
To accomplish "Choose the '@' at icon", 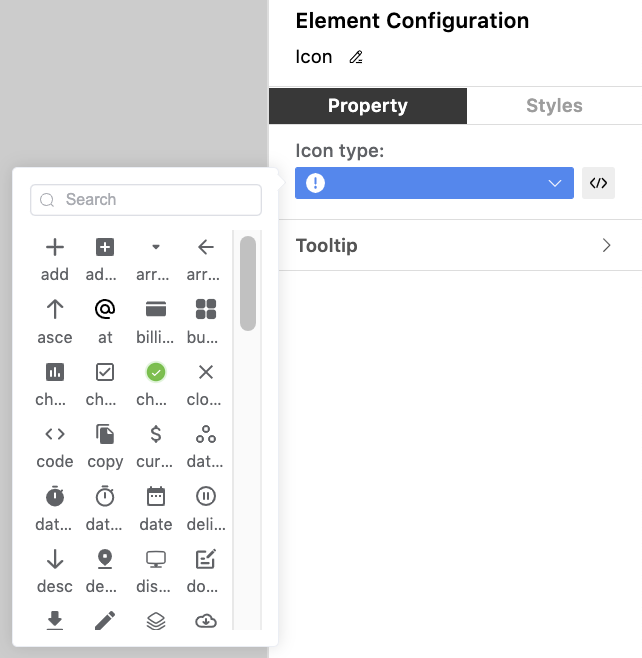I will [105, 310].
